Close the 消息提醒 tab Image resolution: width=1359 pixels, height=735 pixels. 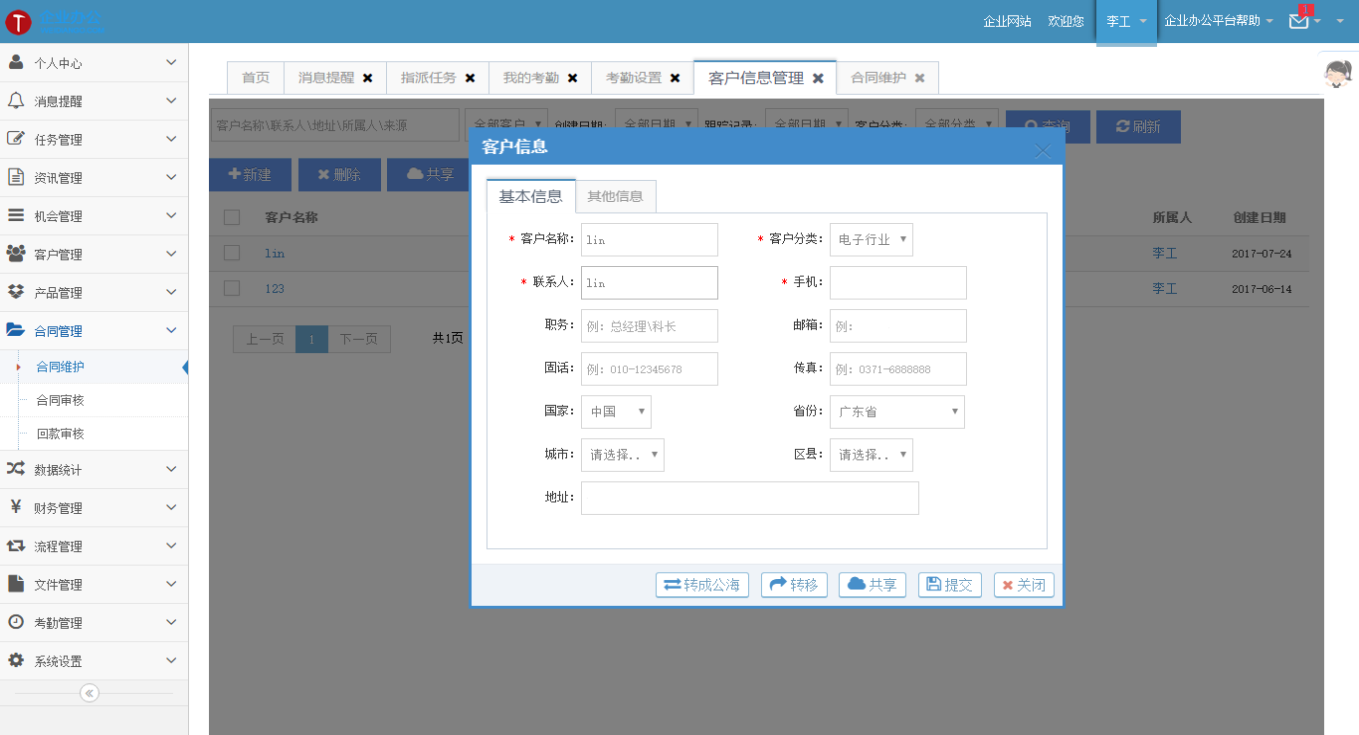(x=368, y=78)
